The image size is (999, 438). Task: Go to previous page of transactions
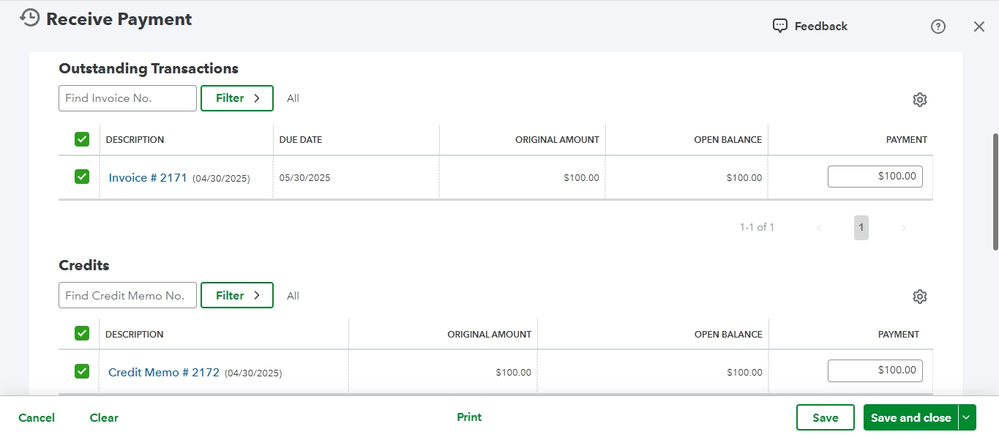click(x=819, y=228)
